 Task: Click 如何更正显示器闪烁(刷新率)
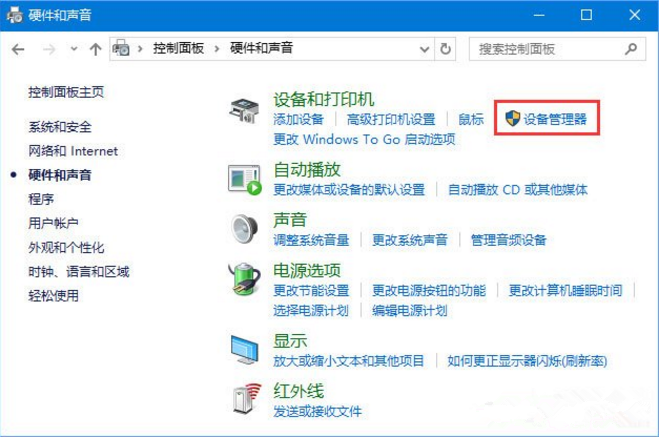(527, 361)
